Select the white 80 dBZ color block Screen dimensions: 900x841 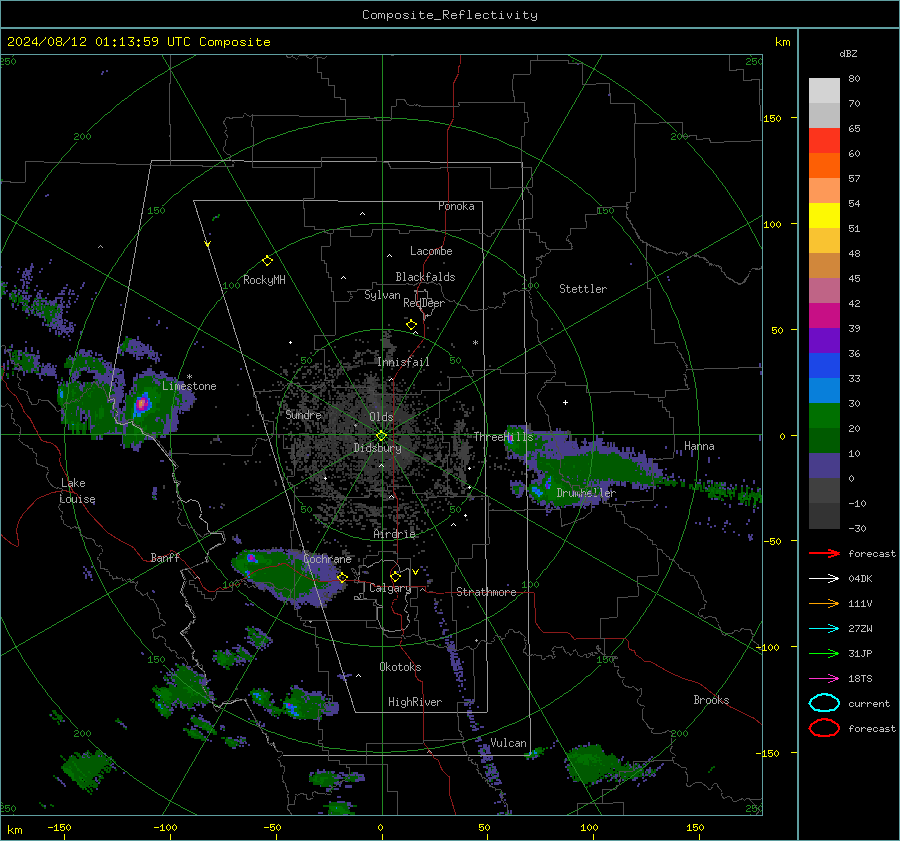824,90
